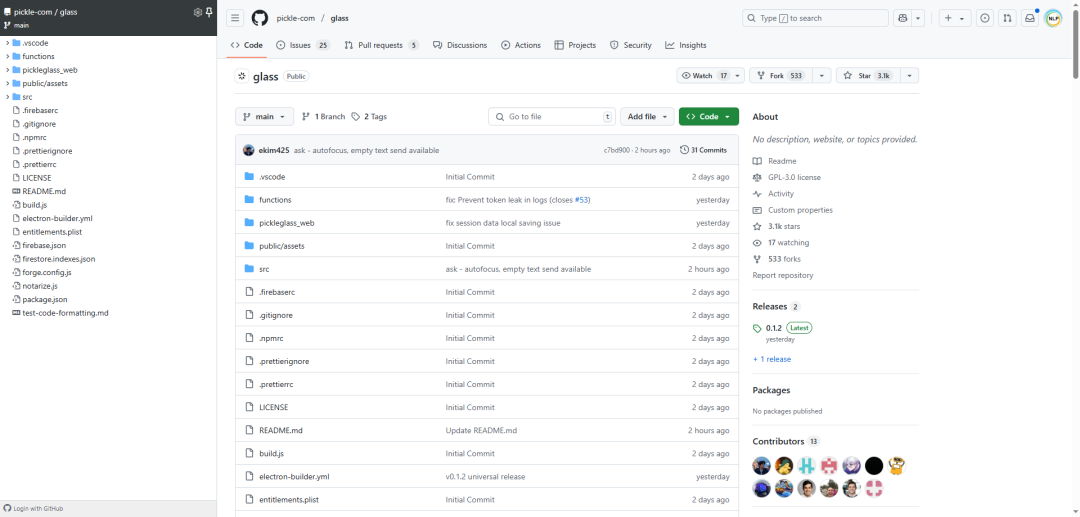Image resolution: width=1080 pixels, height=517 pixels.
Task: Open the Star lists dropdown arrow
Action: 909,76
